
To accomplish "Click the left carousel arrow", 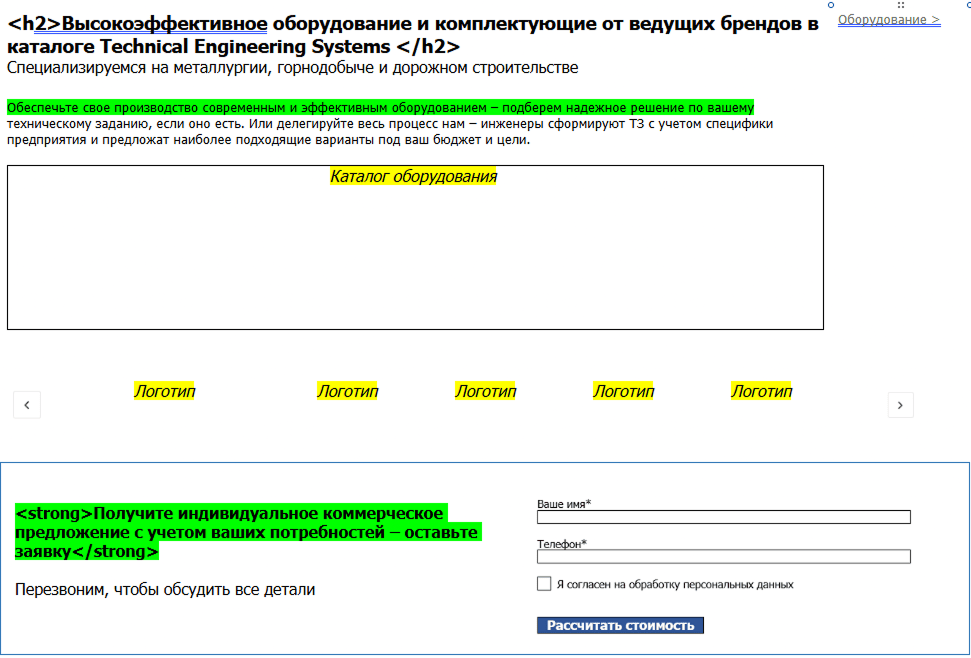I will [x=26, y=404].
